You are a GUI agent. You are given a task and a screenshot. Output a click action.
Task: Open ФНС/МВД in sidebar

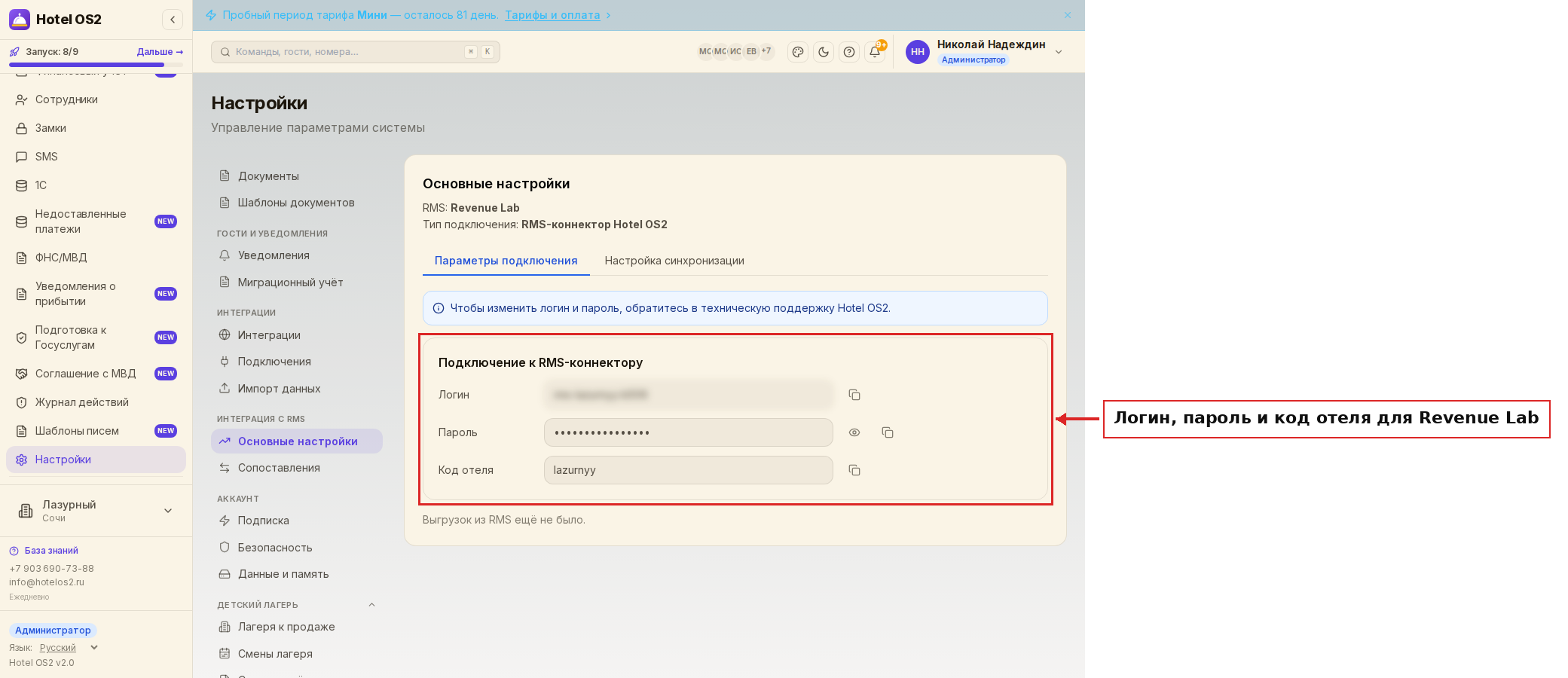tap(96, 258)
